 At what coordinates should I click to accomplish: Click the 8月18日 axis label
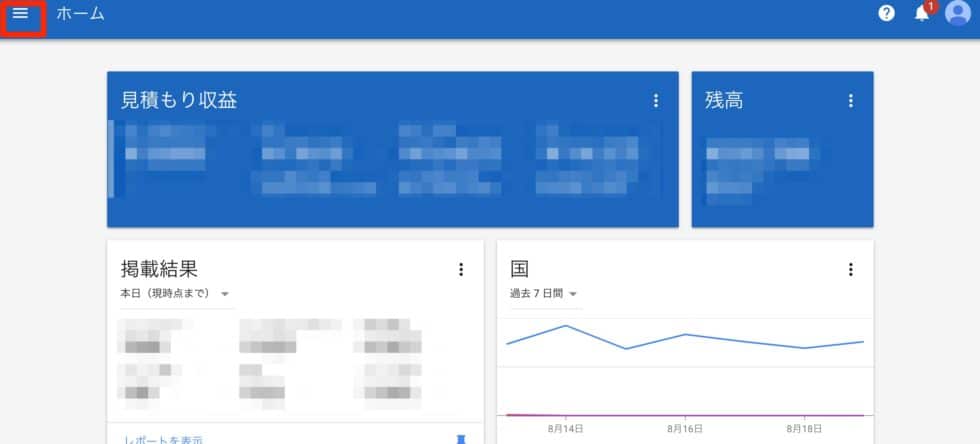[x=804, y=429]
